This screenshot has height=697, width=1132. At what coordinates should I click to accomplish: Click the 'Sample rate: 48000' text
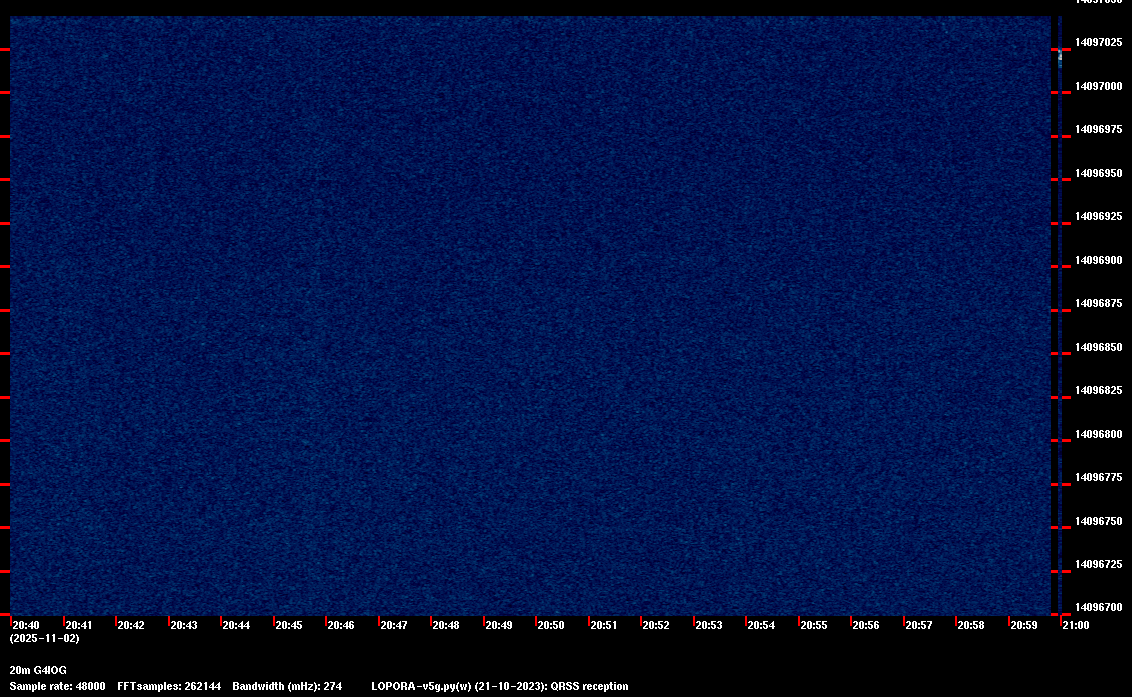tap(57, 686)
